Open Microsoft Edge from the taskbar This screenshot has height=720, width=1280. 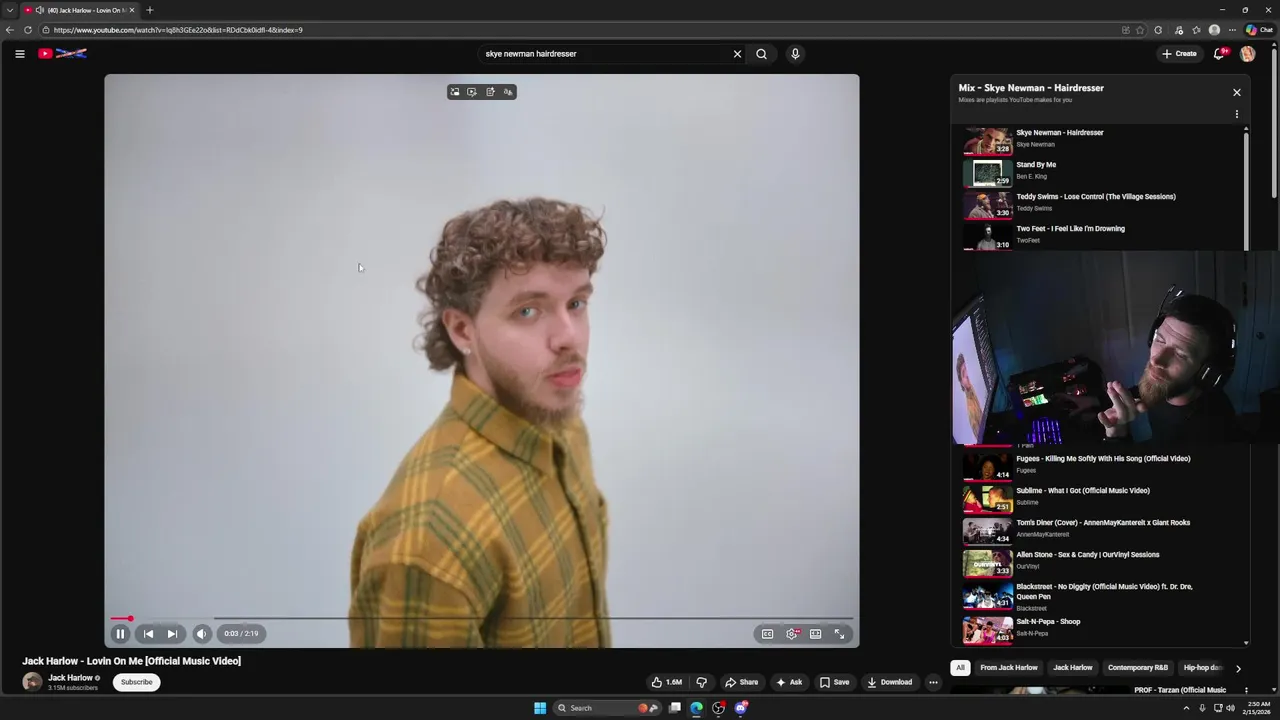(697, 708)
